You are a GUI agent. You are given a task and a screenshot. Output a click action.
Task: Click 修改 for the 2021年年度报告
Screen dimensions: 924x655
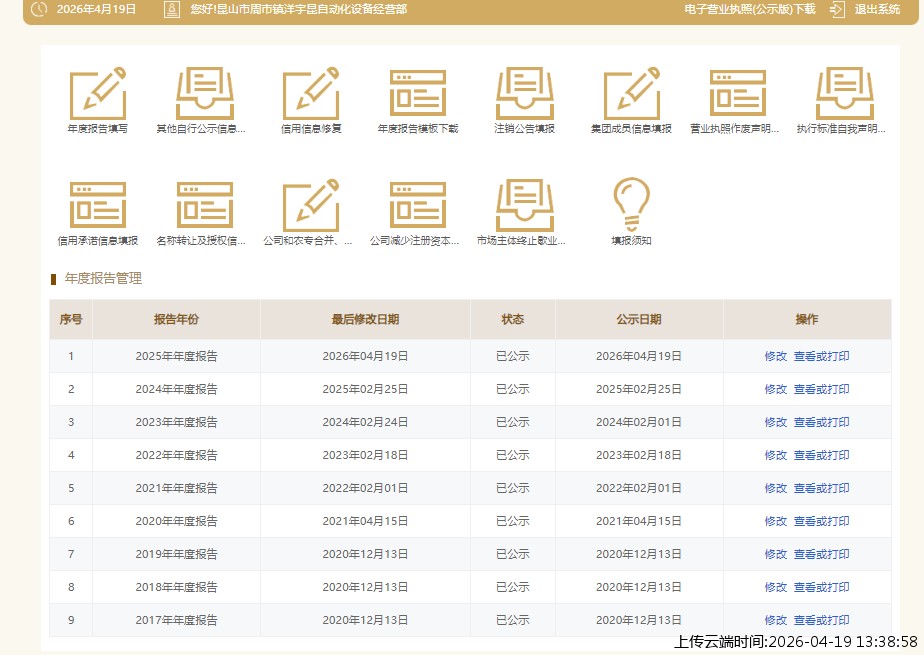click(x=776, y=488)
